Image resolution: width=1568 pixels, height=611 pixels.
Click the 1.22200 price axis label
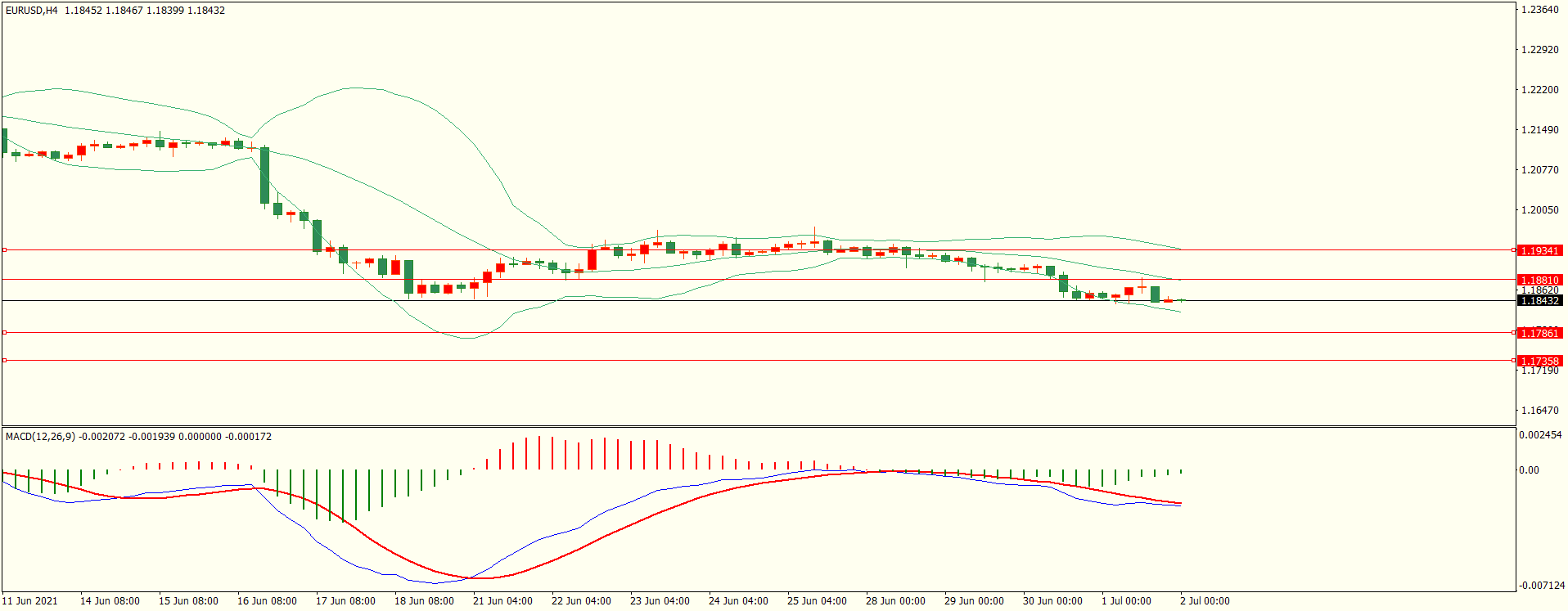[1539, 90]
